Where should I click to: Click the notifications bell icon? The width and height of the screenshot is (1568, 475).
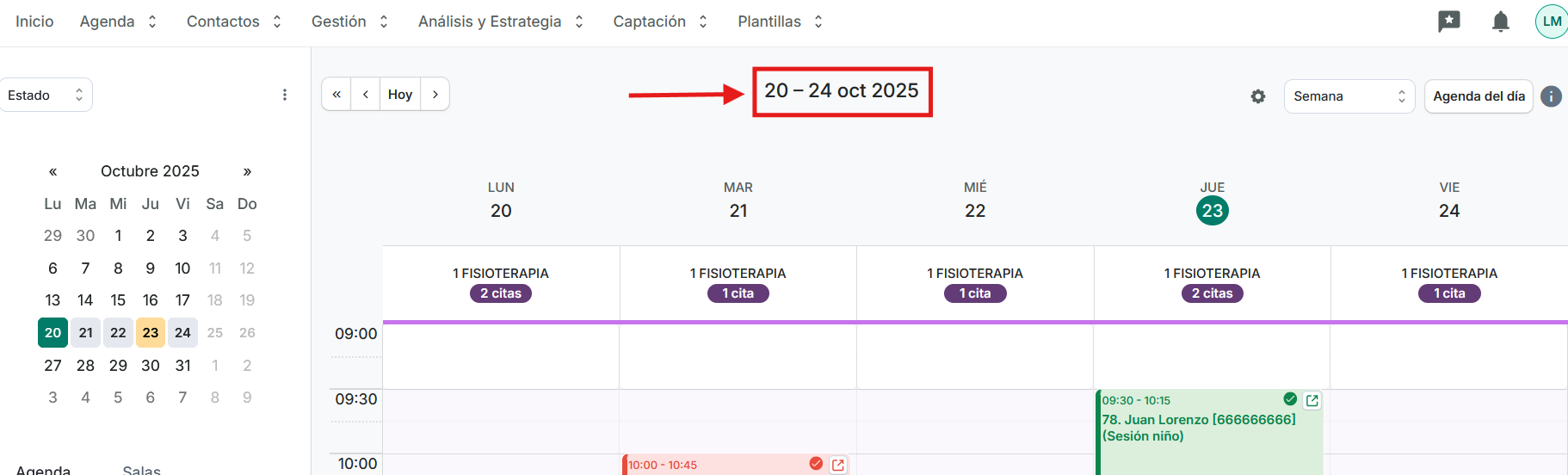click(x=1500, y=22)
